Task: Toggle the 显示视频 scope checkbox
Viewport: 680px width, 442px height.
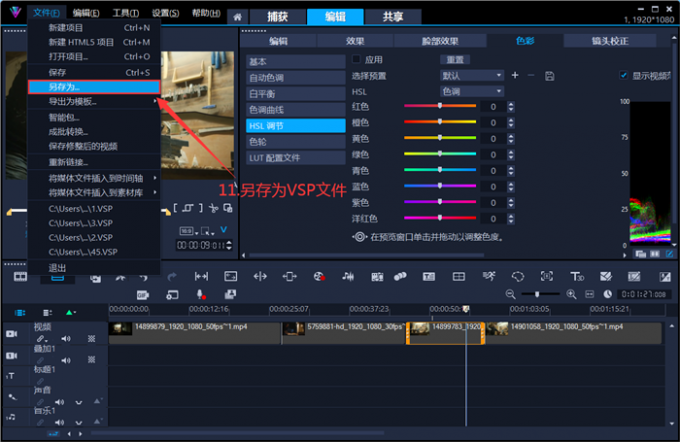Action: click(x=623, y=75)
